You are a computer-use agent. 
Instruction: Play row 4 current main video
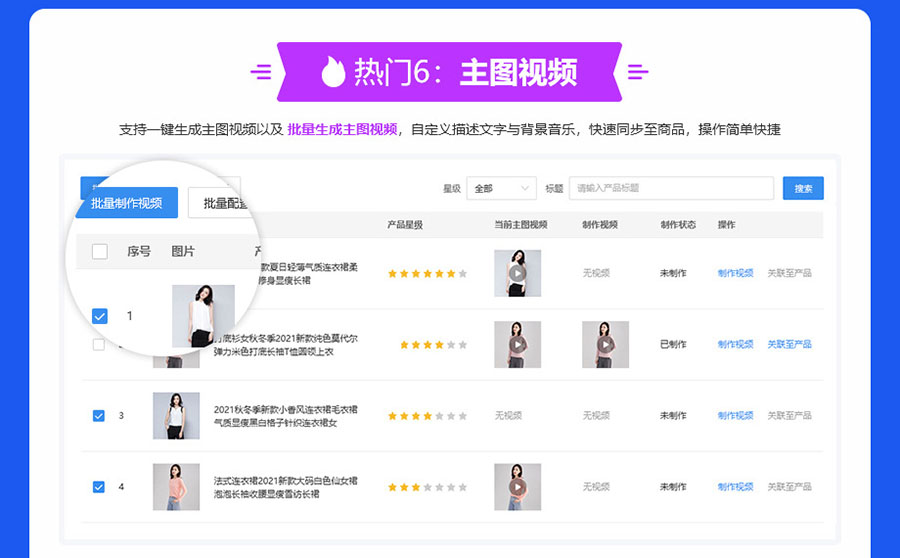[517, 487]
